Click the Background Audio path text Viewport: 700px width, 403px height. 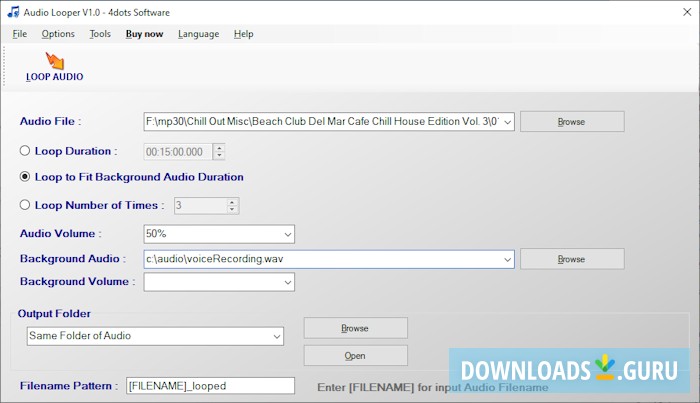pyautogui.click(x=214, y=259)
